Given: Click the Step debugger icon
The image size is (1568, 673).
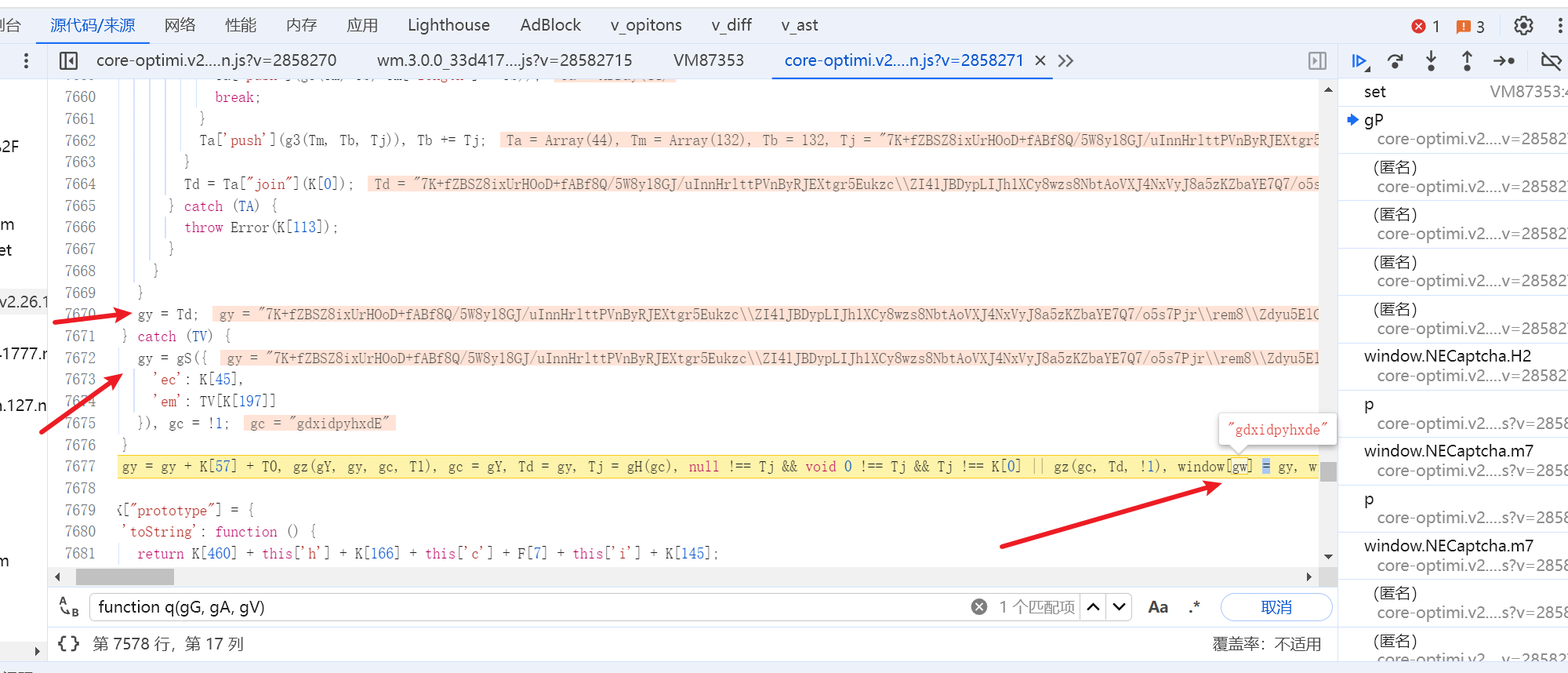Looking at the screenshot, I should coord(1504,61).
